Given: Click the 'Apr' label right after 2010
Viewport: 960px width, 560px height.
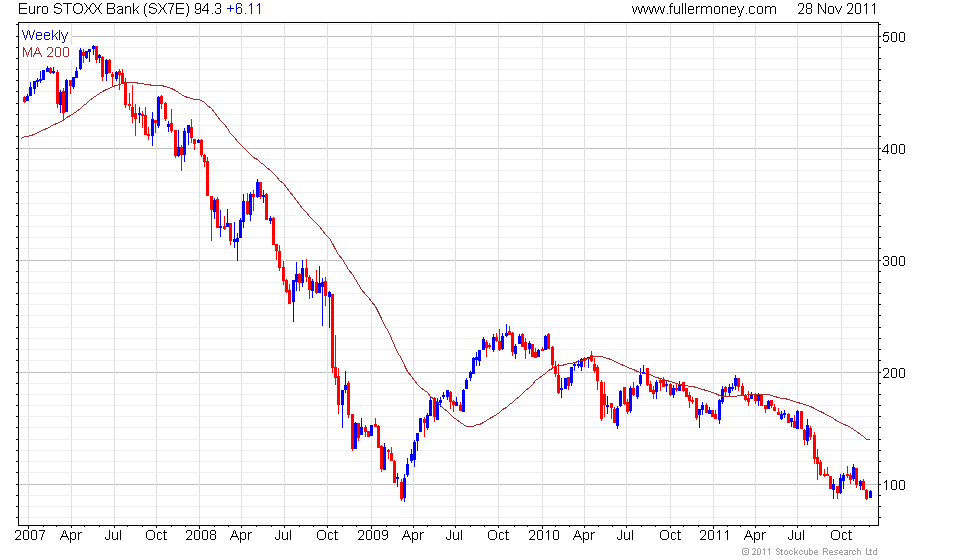Looking at the screenshot, I should (583, 536).
